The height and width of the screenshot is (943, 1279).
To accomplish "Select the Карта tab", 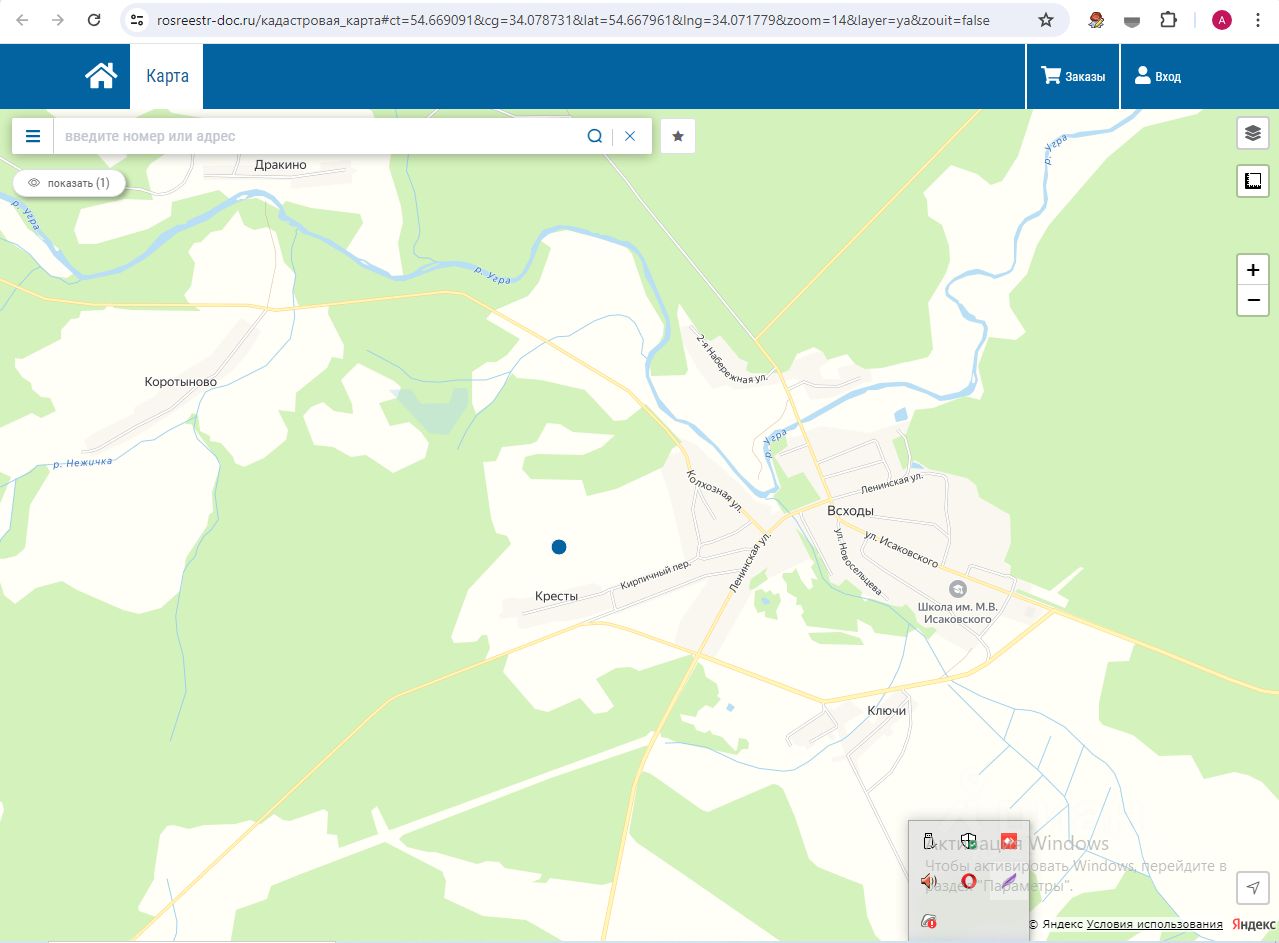I will [x=167, y=76].
